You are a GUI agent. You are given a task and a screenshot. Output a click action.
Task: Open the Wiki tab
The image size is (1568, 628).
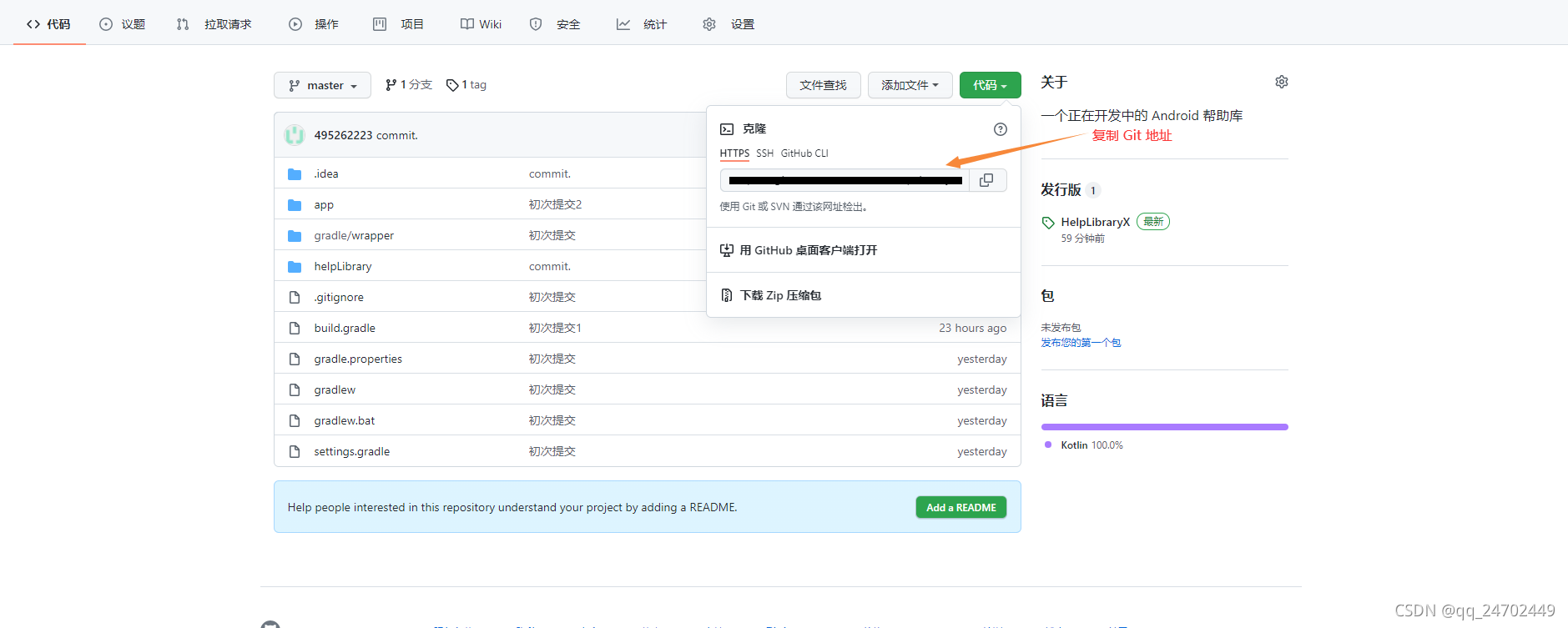click(x=481, y=24)
